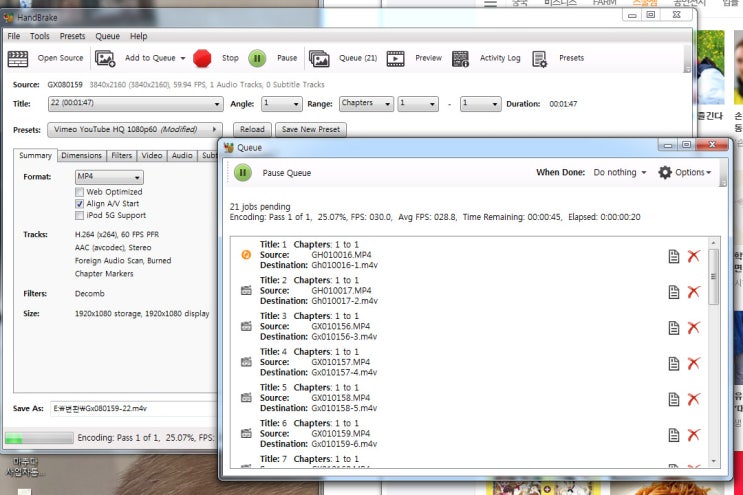The image size is (743, 495).
Task: Remove the Title 1 job with its red X
Action: pos(694,256)
